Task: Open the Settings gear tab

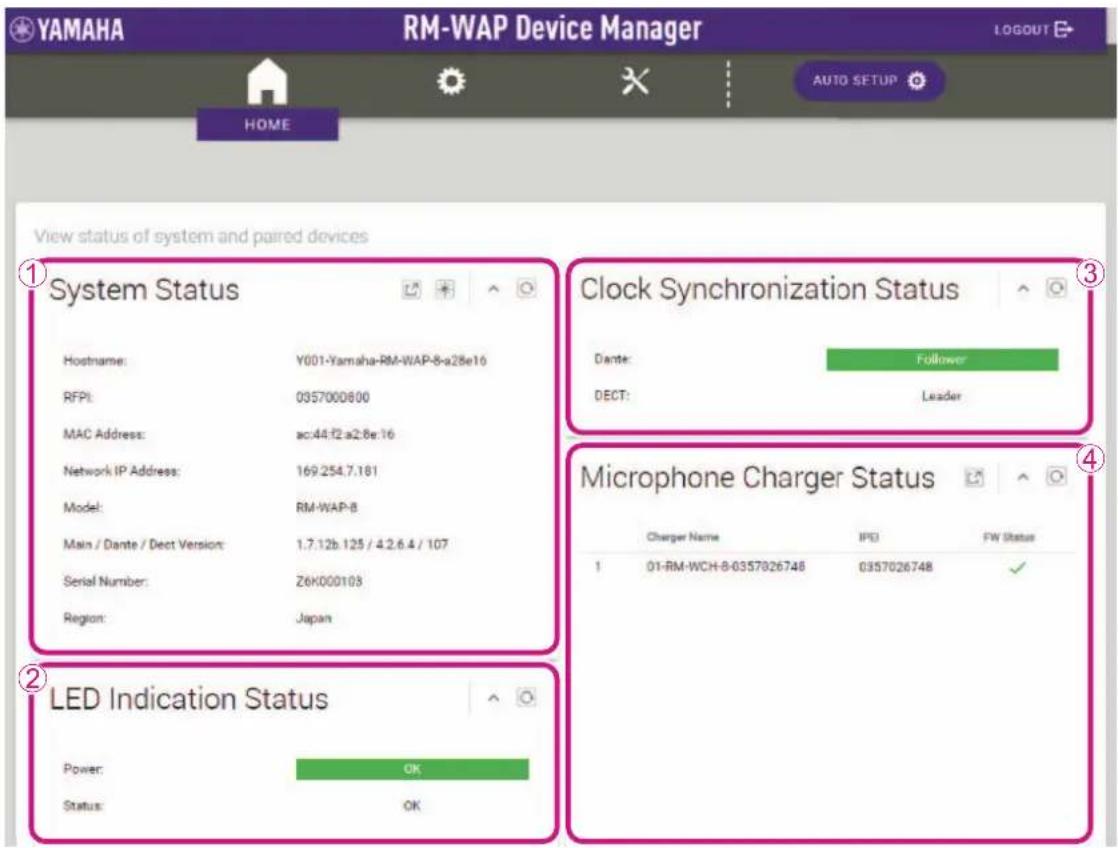Action: [451, 81]
